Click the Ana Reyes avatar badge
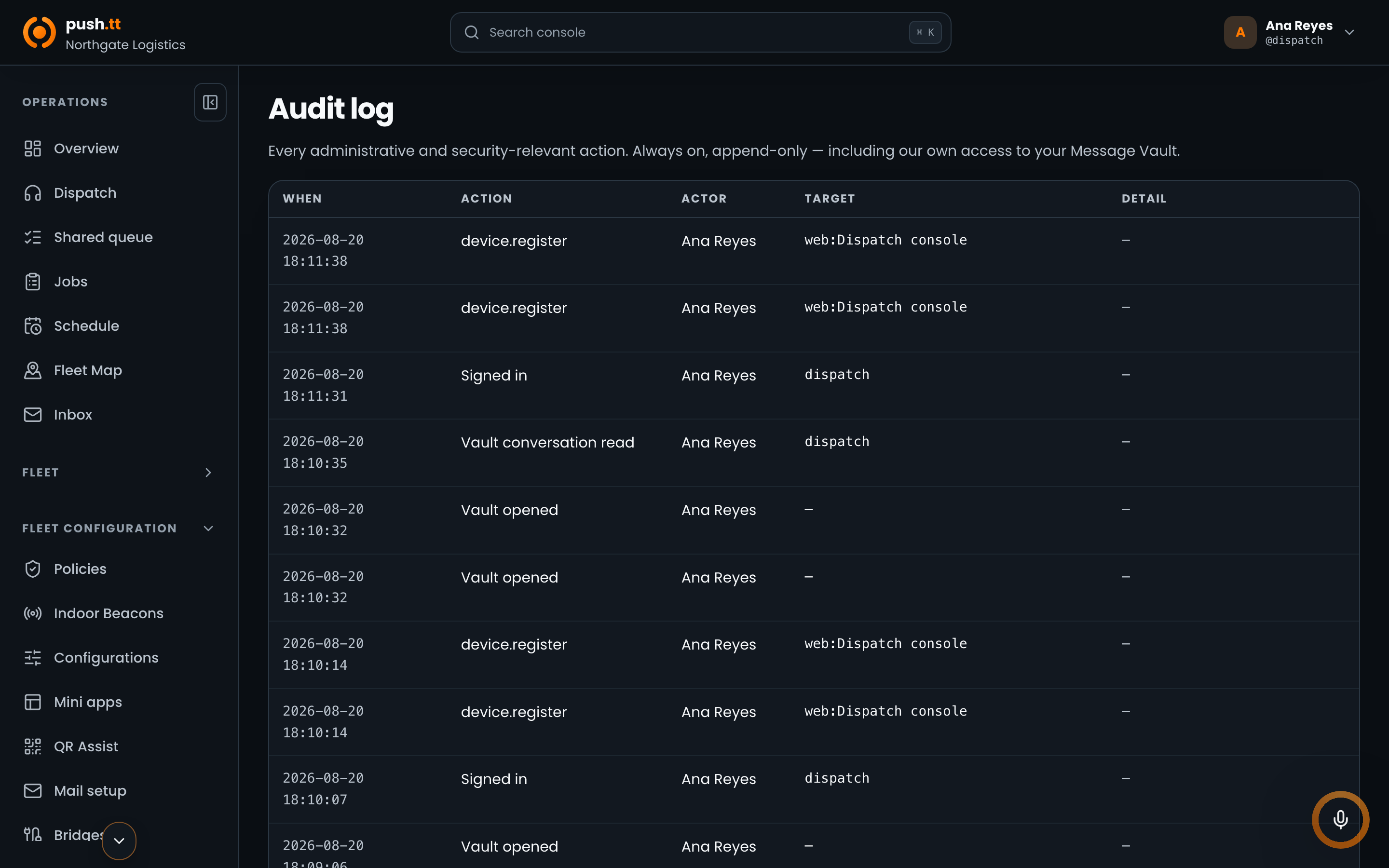Viewport: 1389px width, 868px height. tap(1240, 32)
